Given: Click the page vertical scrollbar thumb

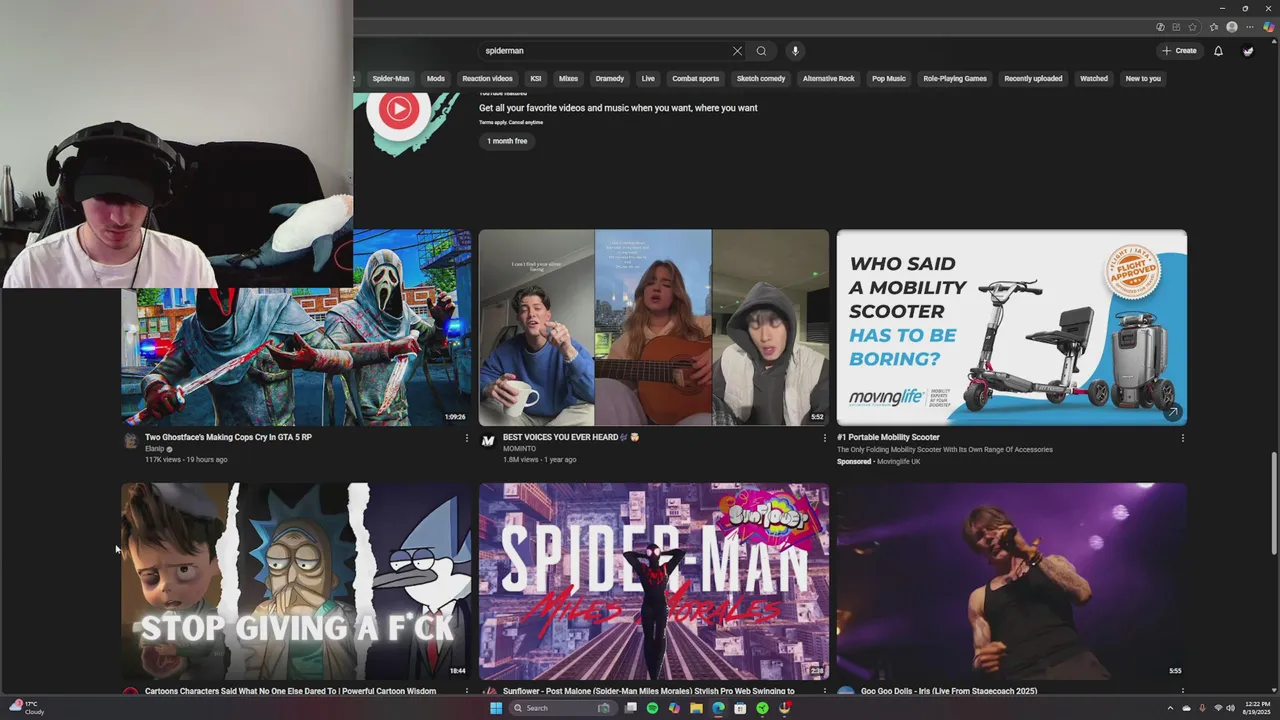Looking at the screenshot, I should (1273, 503).
